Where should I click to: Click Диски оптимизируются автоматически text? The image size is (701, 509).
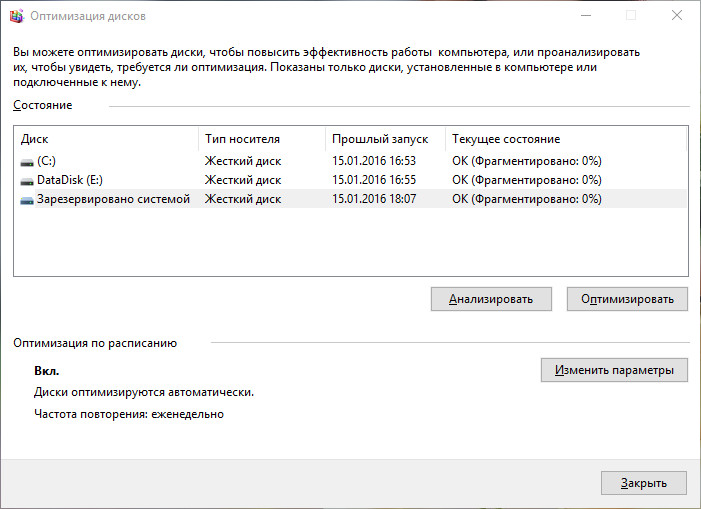pyautogui.click(x=144, y=392)
